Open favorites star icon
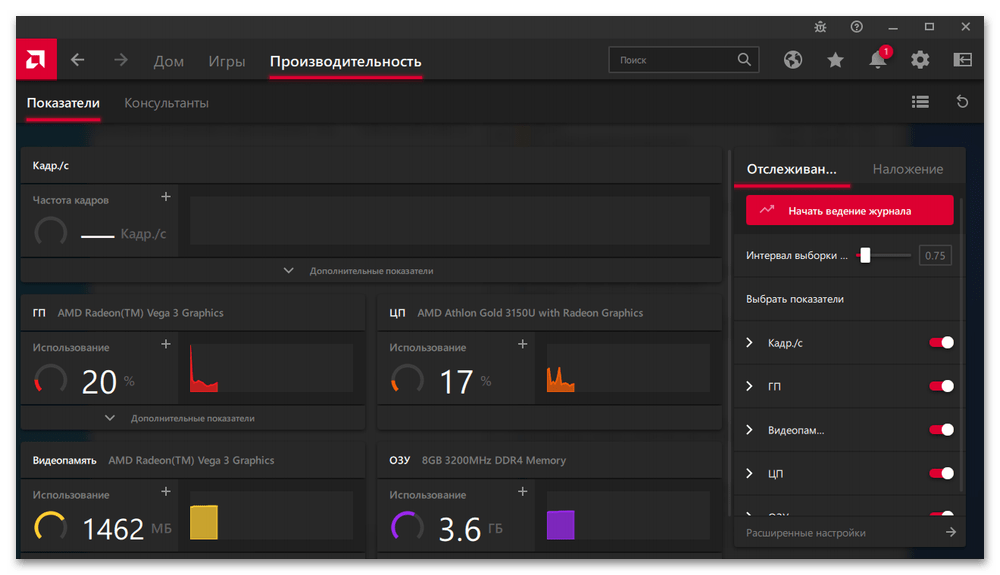Viewport: 1000px width, 575px height. click(835, 60)
